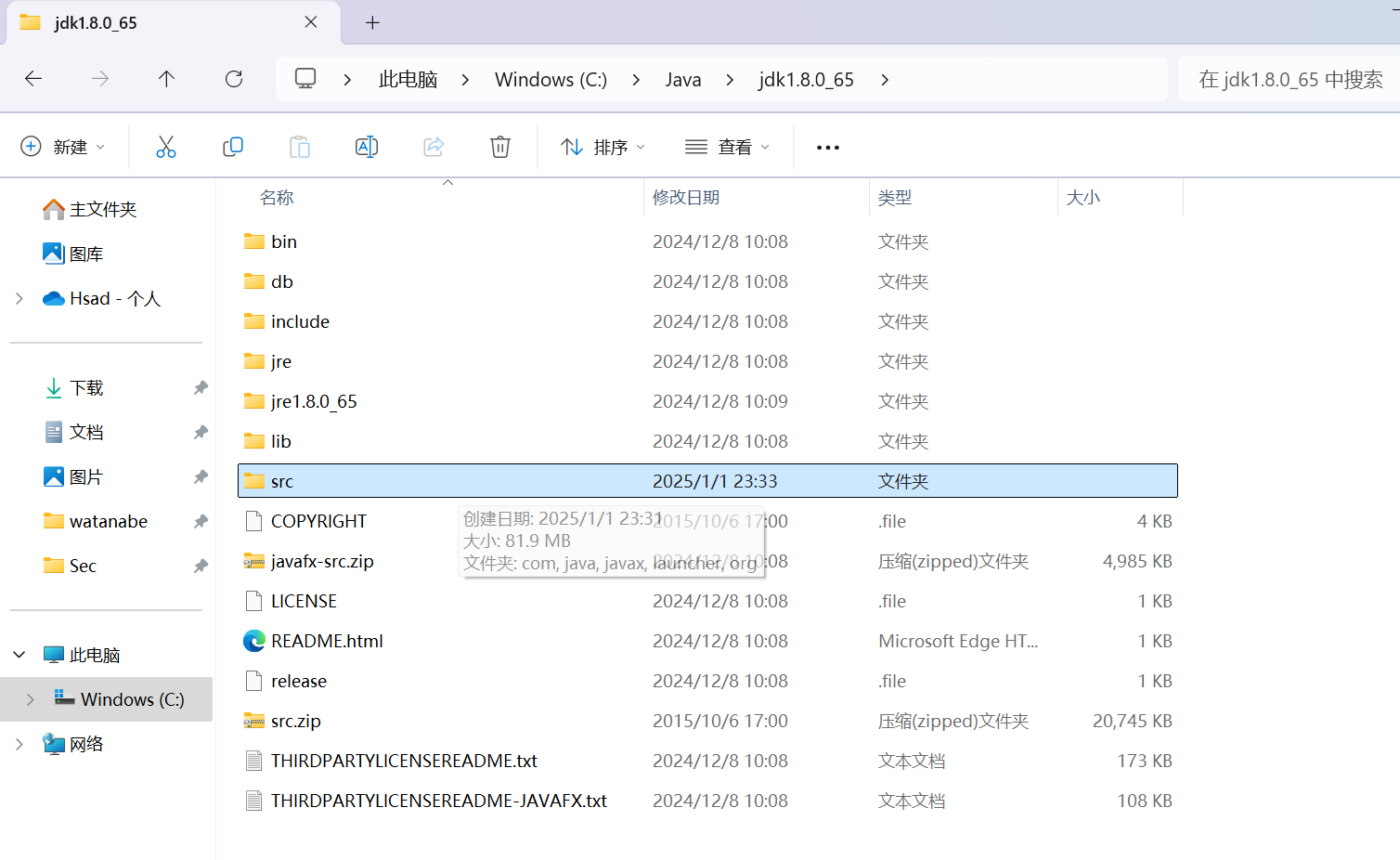Expand the Windows (C:) tree node
1400x860 pixels.
[x=31, y=699]
